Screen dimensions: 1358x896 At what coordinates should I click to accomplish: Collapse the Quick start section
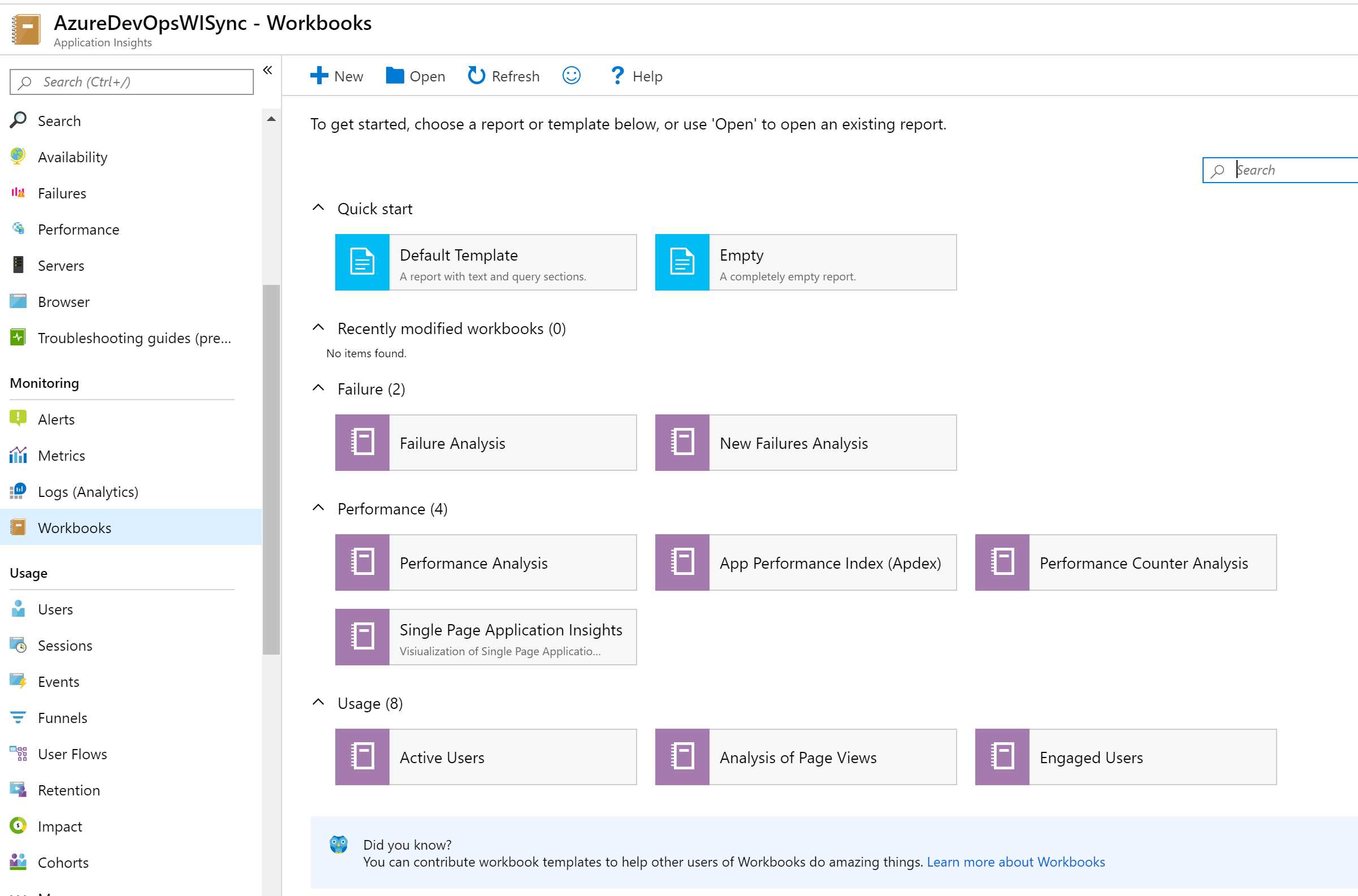[318, 207]
